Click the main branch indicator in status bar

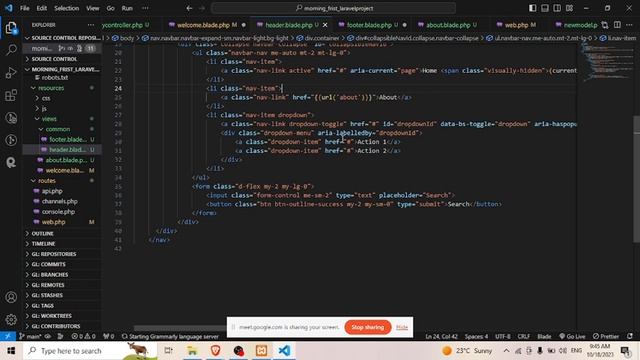(31, 336)
